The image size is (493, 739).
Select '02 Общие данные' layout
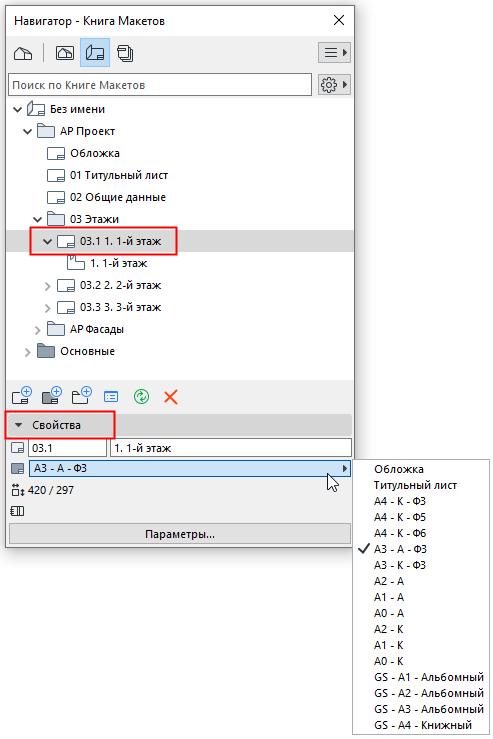[x=118, y=197]
